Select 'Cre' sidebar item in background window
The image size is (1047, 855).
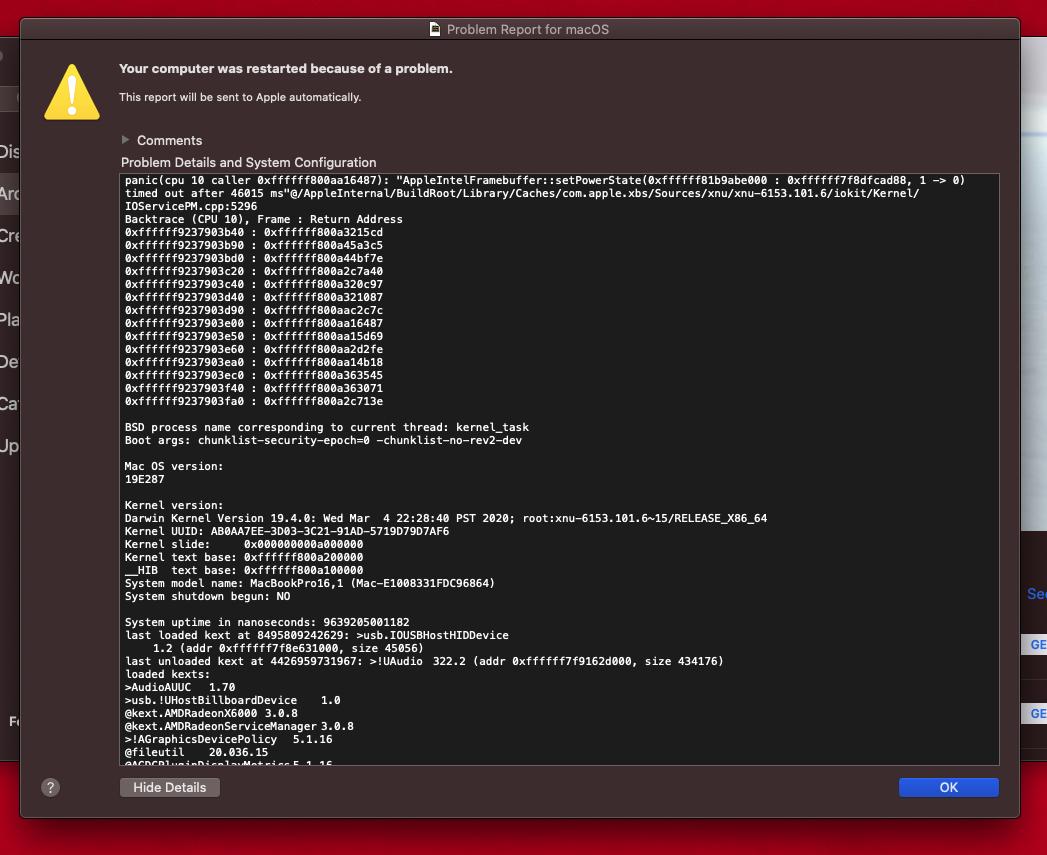click(x=9, y=236)
